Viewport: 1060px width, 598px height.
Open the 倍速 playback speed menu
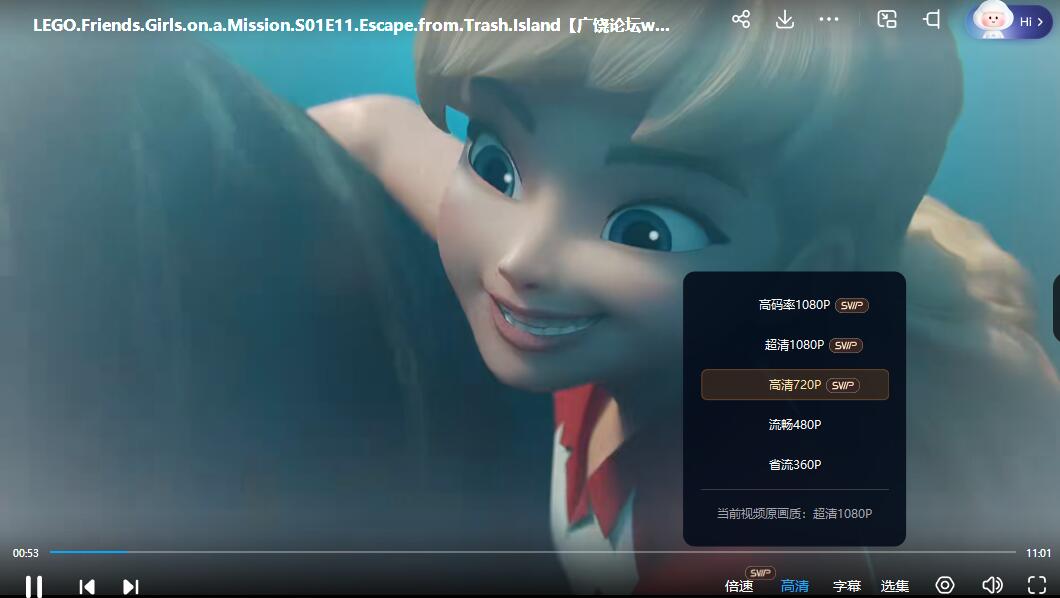coord(739,586)
